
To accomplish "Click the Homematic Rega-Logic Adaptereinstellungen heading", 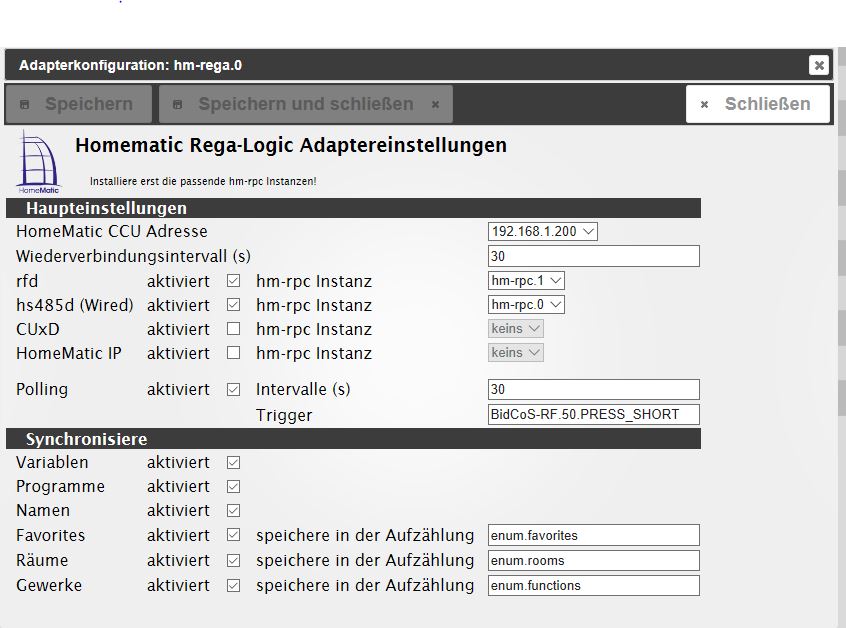I will 291,145.
